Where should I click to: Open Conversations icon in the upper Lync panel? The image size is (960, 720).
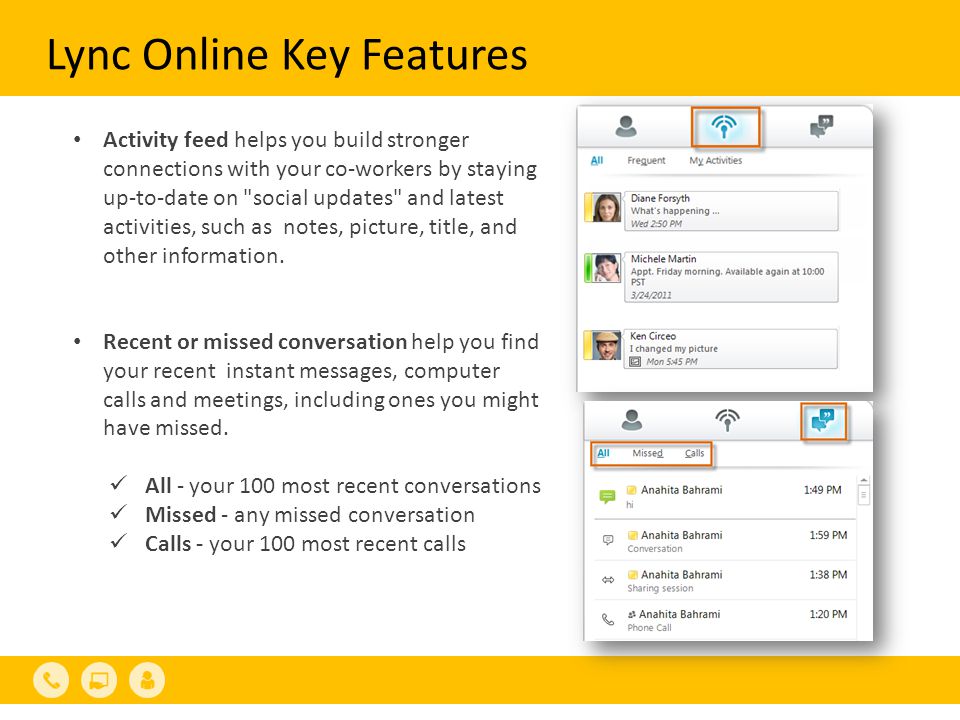point(822,126)
